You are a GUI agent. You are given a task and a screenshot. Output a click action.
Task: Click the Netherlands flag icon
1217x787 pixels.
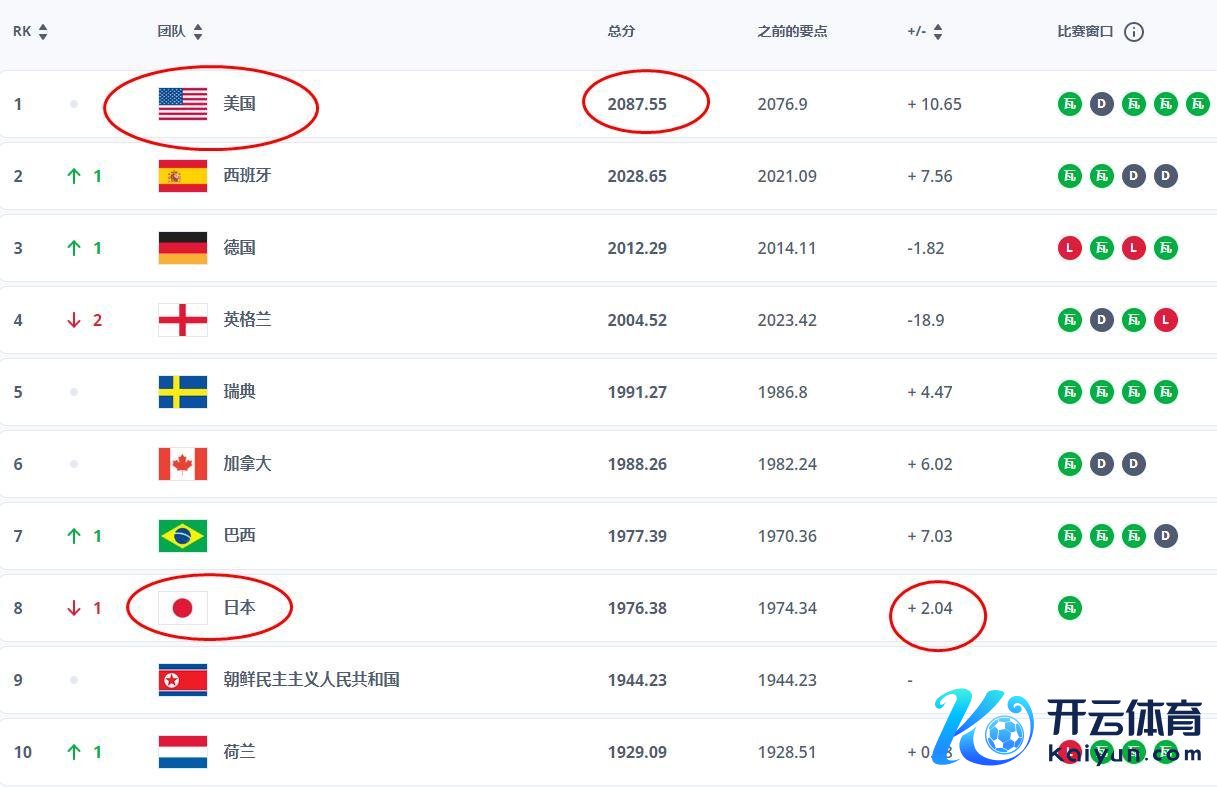pos(183,752)
